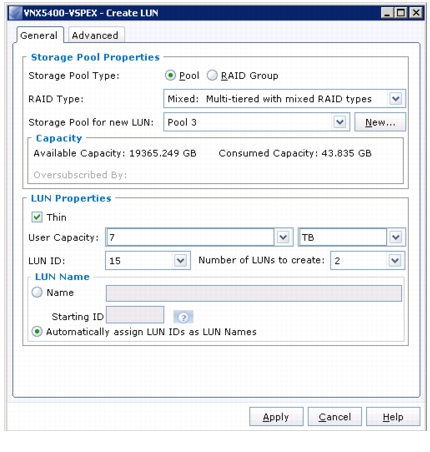Open the RAID Type dropdown

(x=396, y=99)
